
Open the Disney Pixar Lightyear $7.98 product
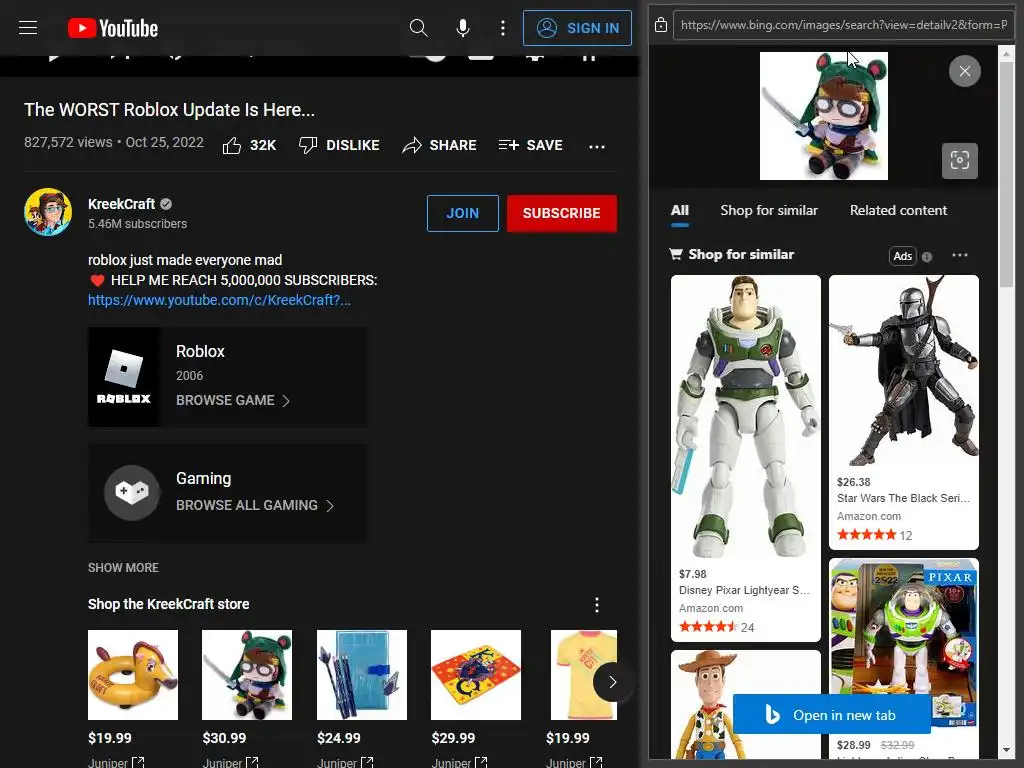(x=745, y=458)
